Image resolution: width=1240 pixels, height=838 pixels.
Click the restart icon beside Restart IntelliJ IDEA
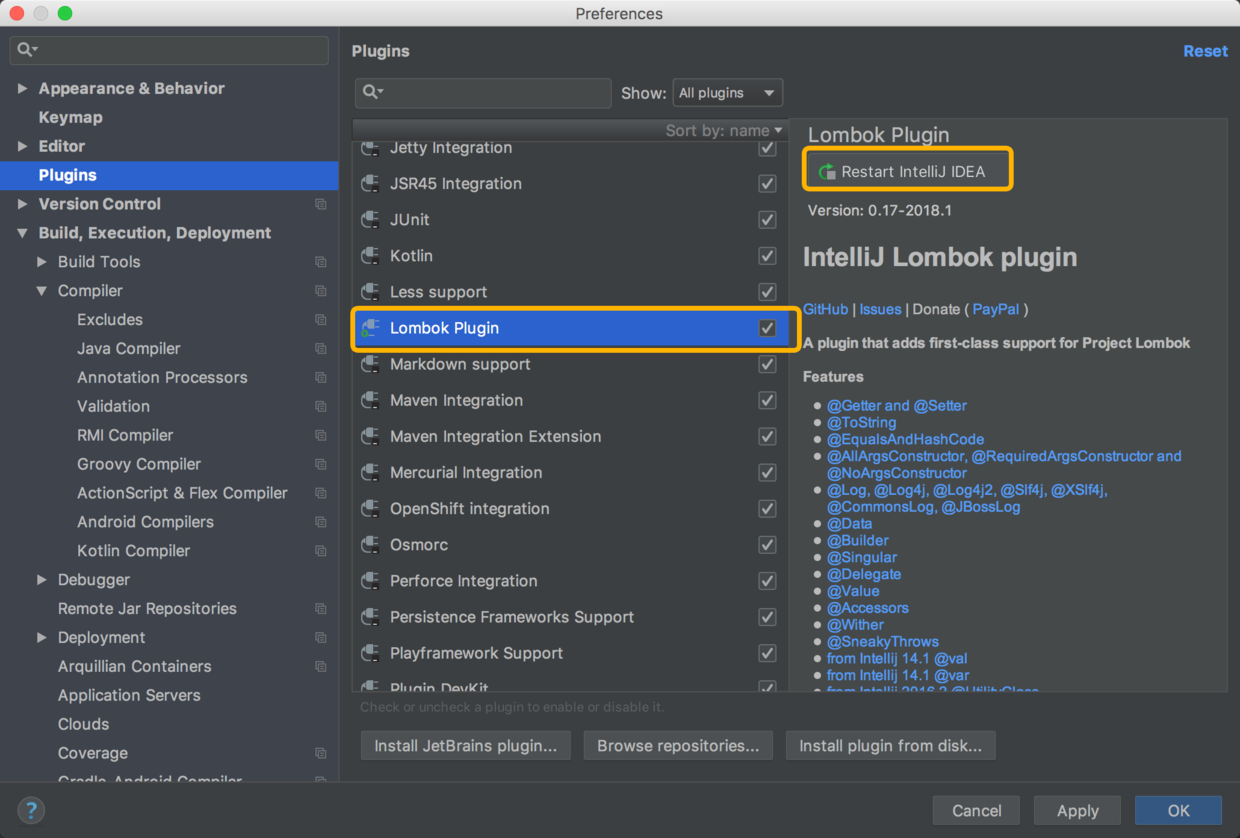(827, 172)
